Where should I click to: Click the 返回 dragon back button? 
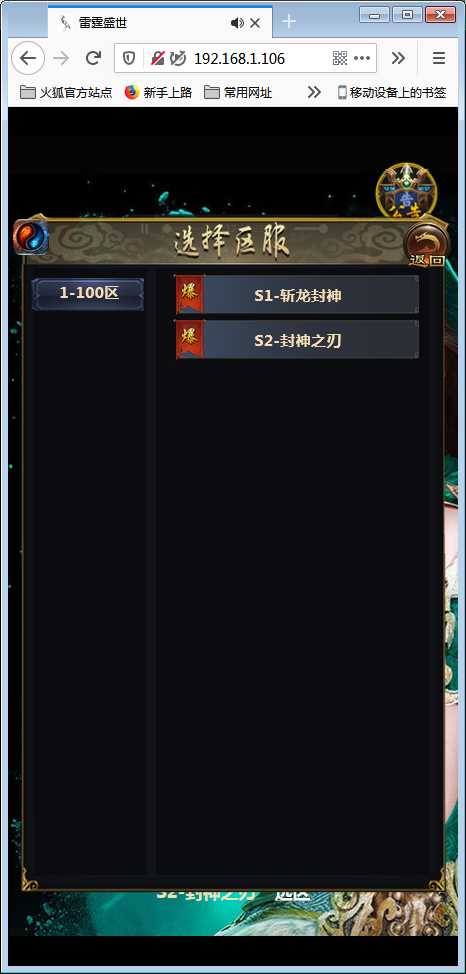[427, 244]
